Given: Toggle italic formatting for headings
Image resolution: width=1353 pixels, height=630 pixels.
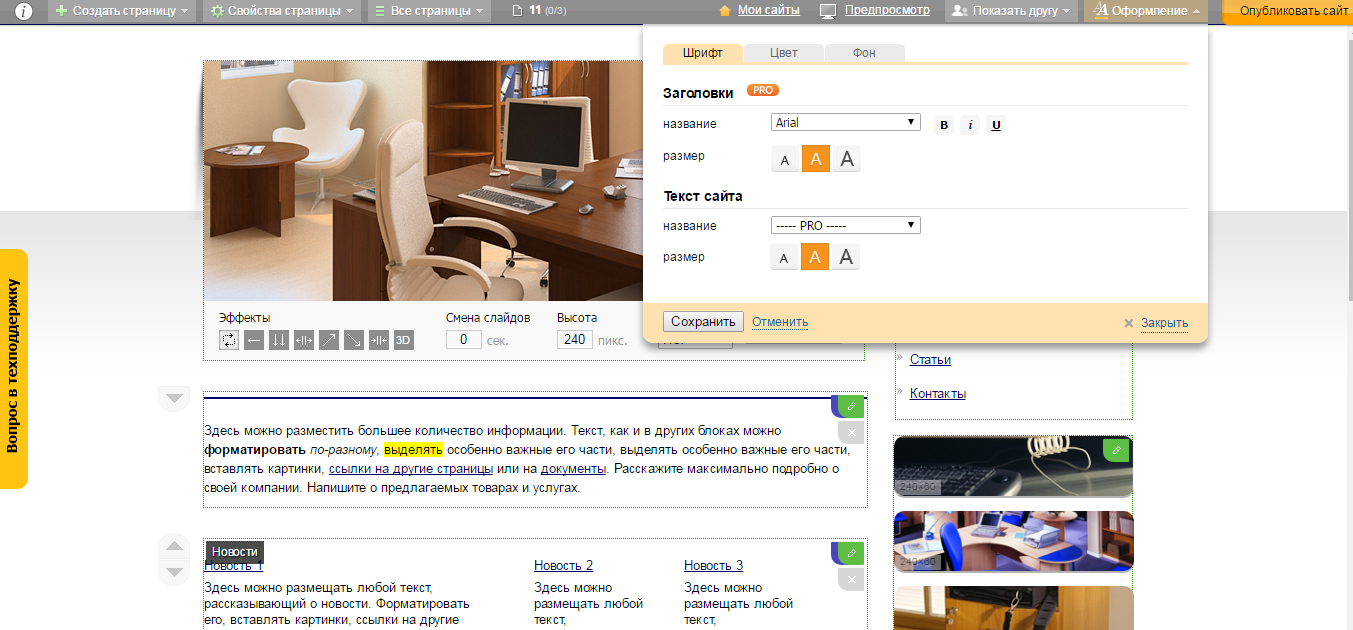Looking at the screenshot, I should (x=969, y=124).
